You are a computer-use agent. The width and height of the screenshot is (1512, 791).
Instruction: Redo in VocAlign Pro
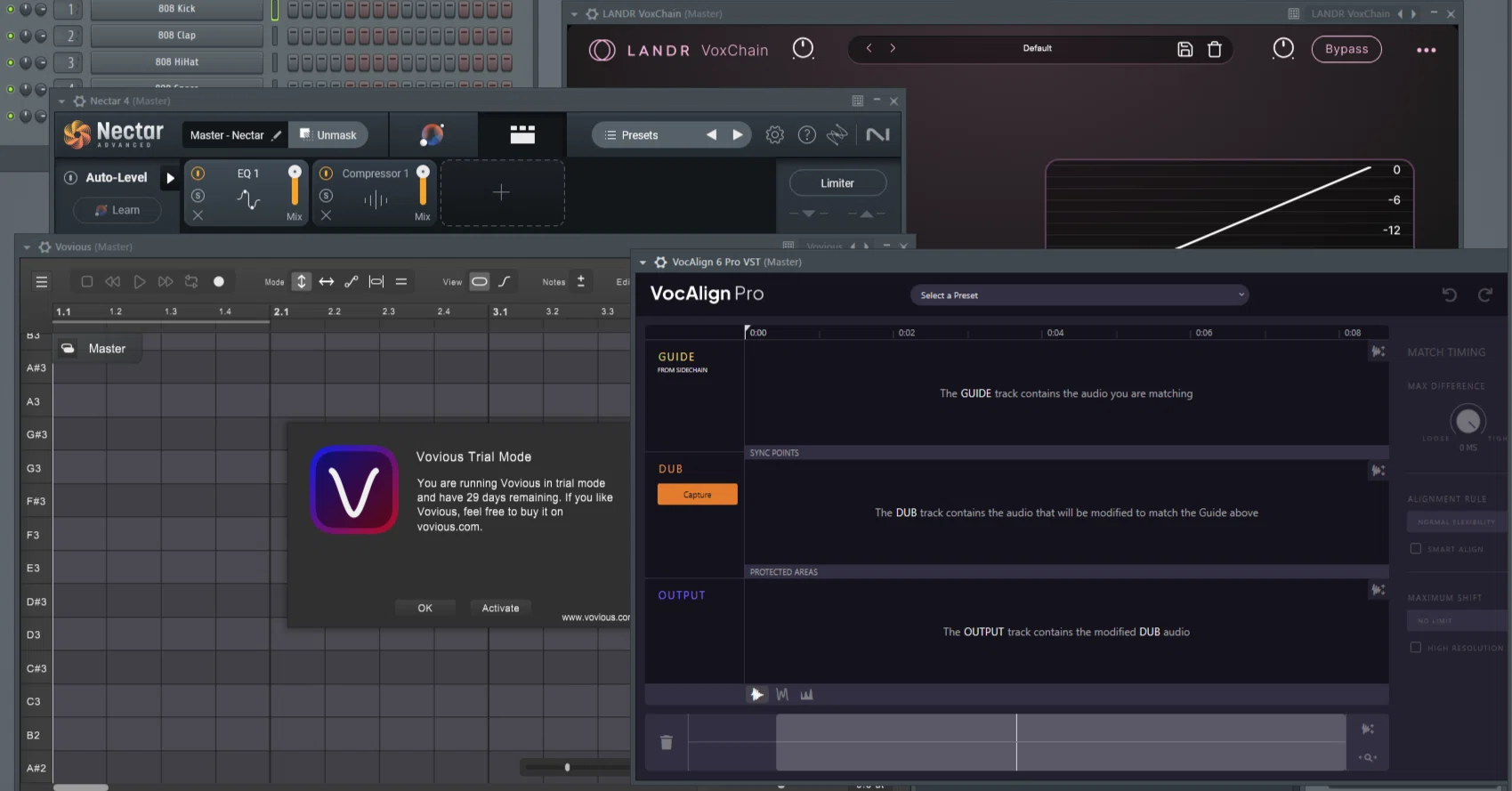coord(1485,295)
